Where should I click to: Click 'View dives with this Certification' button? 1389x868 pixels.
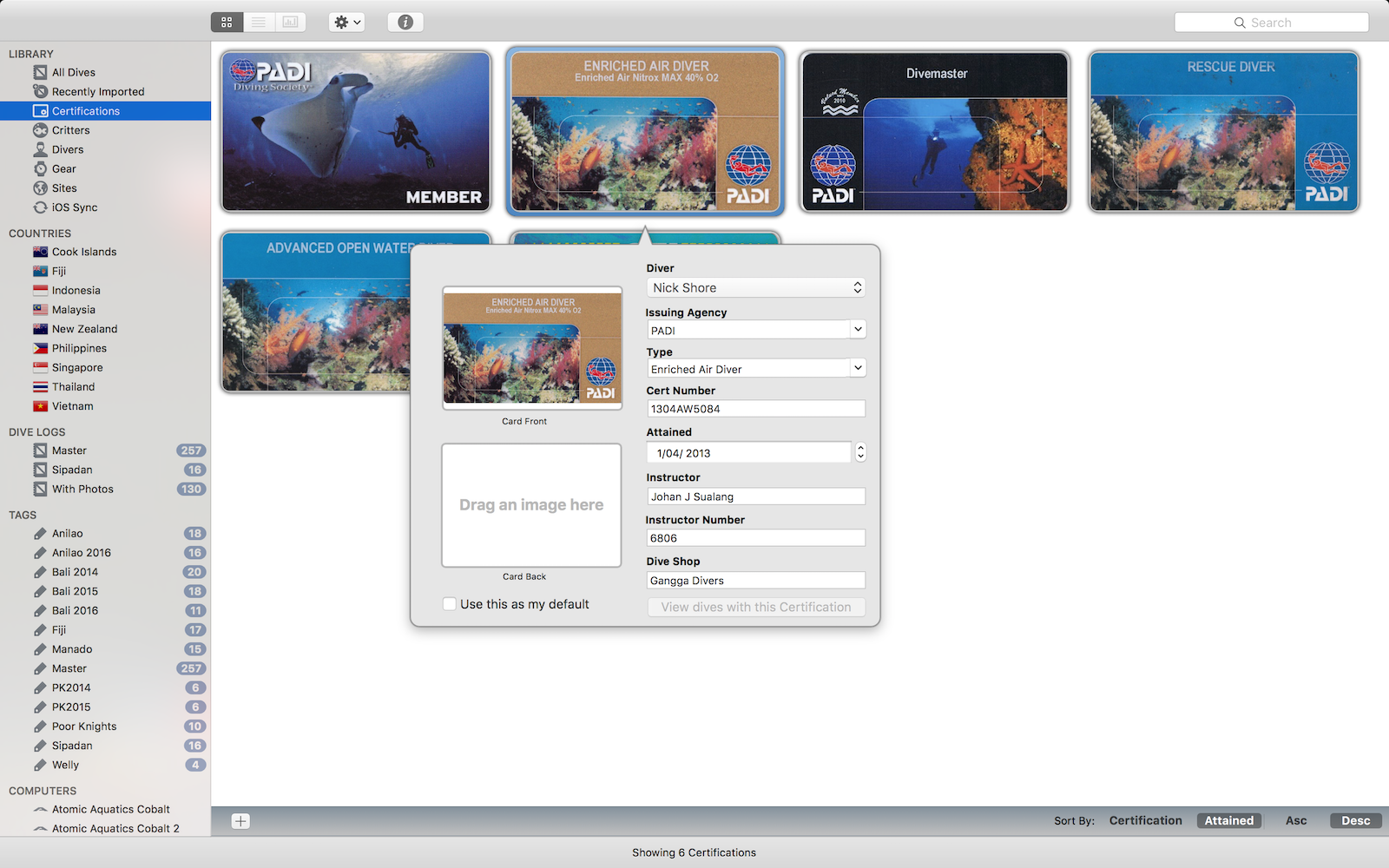(756, 608)
